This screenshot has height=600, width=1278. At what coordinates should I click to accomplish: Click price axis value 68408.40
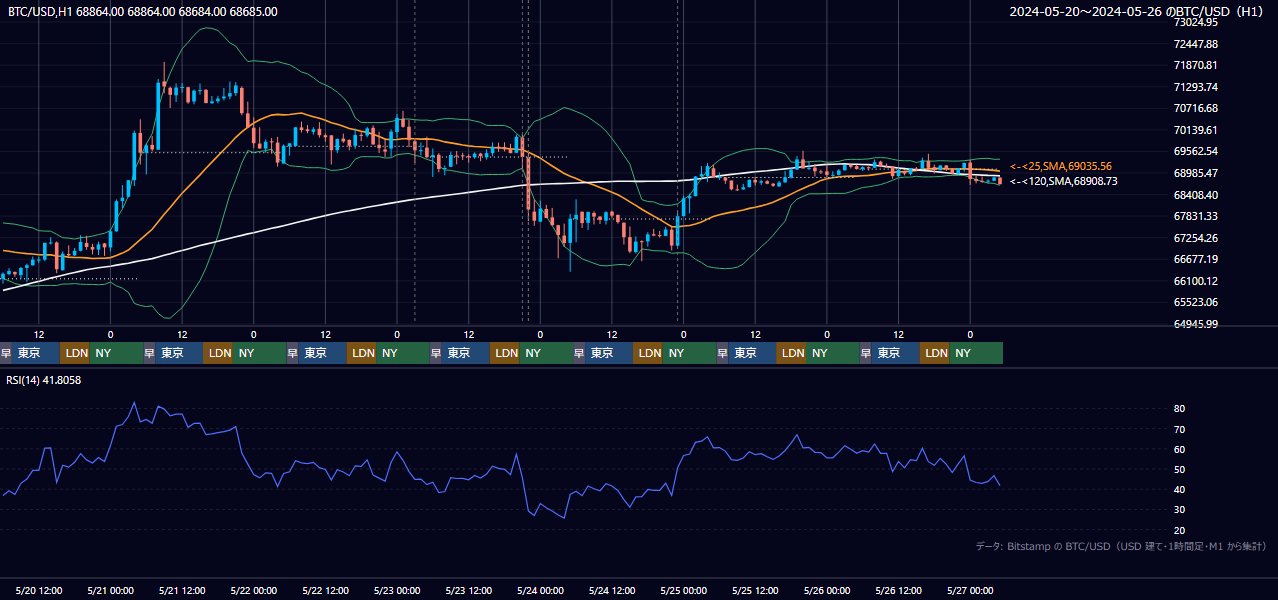pyautogui.click(x=1195, y=195)
